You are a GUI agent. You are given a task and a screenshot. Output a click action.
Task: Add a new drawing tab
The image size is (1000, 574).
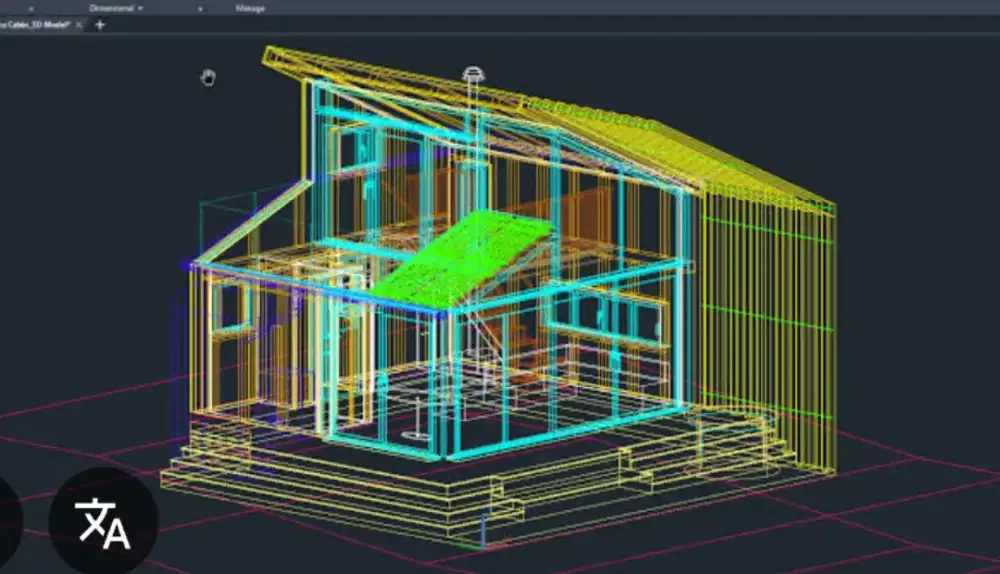(x=99, y=25)
